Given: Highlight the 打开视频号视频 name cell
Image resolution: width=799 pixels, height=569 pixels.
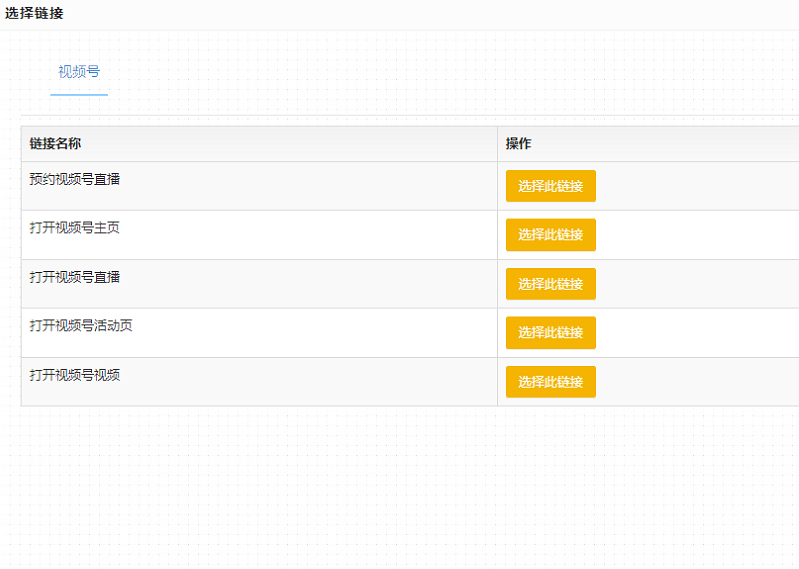Looking at the screenshot, I should 75,375.
